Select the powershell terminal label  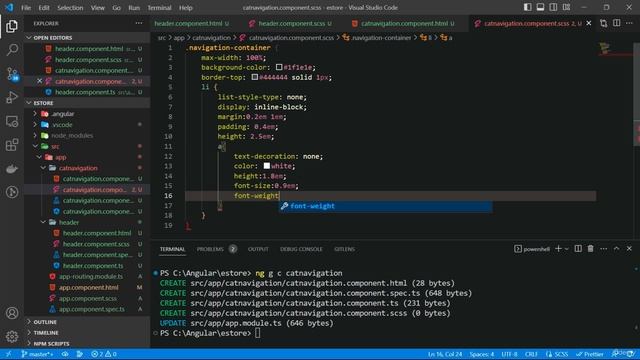tap(532, 249)
